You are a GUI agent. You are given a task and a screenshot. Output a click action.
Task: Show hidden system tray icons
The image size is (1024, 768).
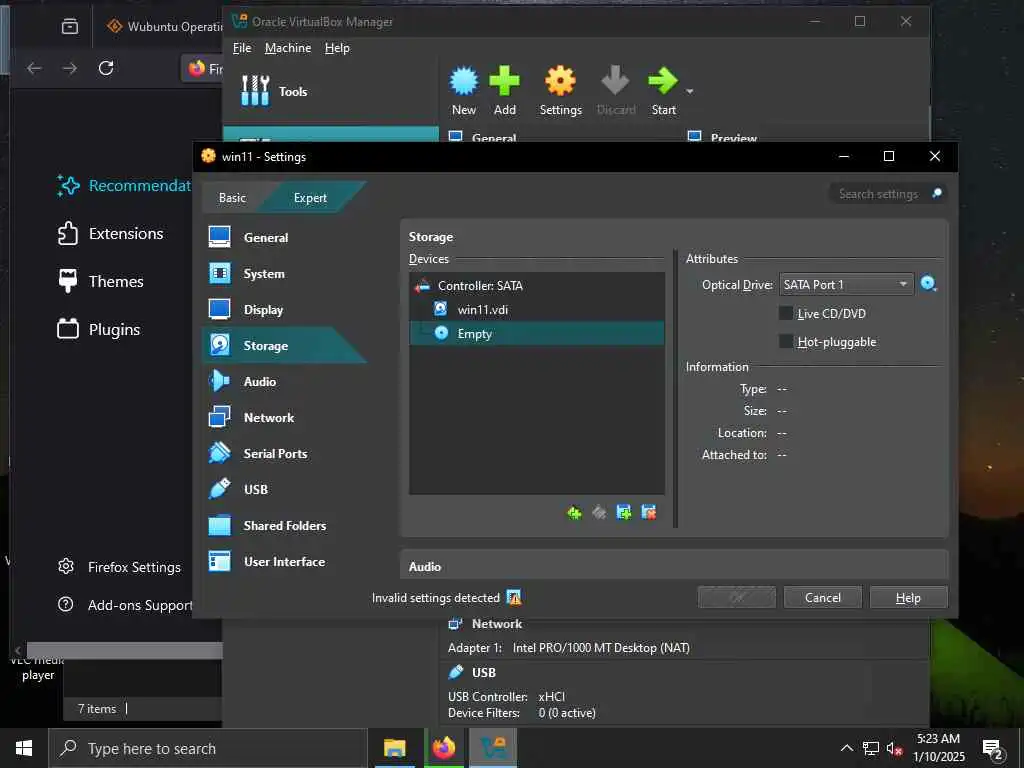[x=846, y=748]
